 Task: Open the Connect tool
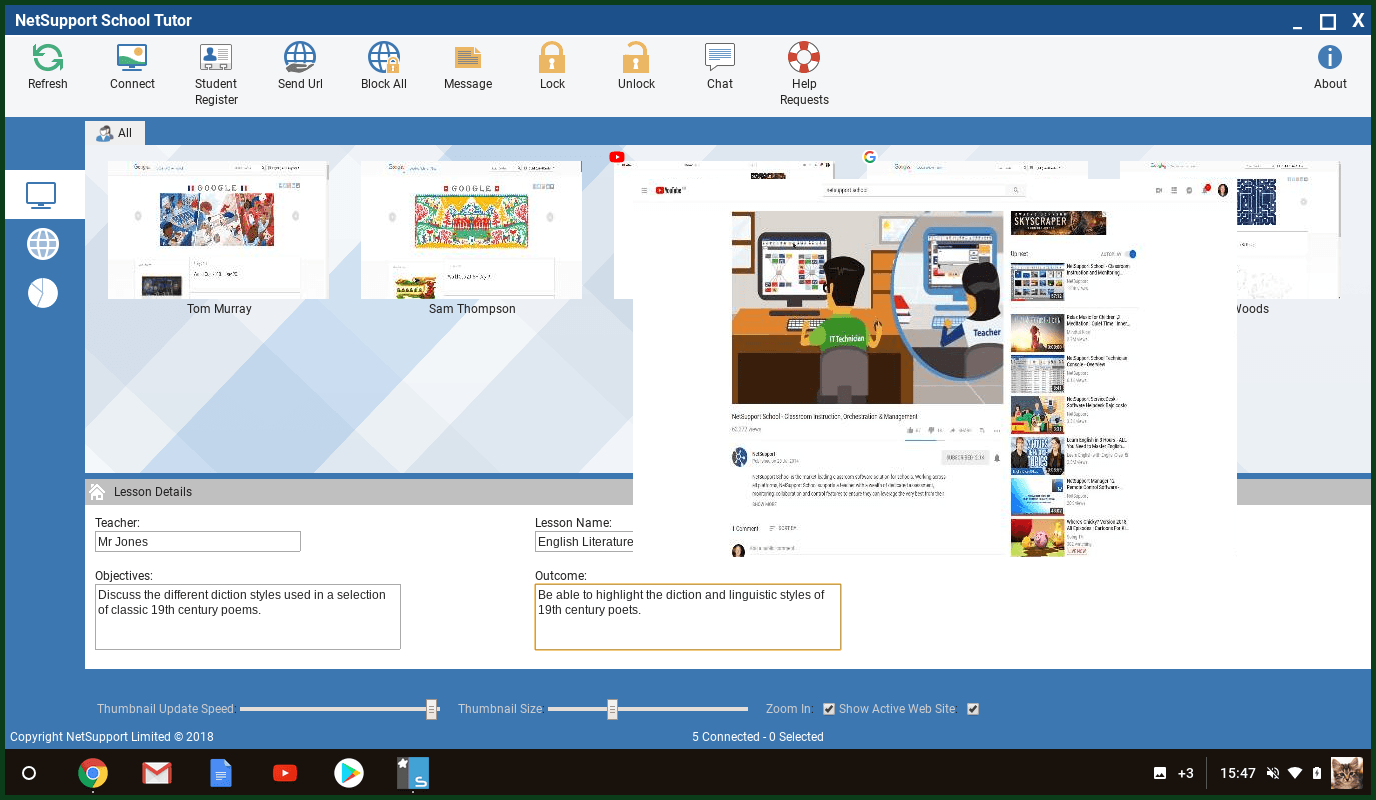pyautogui.click(x=132, y=58)
